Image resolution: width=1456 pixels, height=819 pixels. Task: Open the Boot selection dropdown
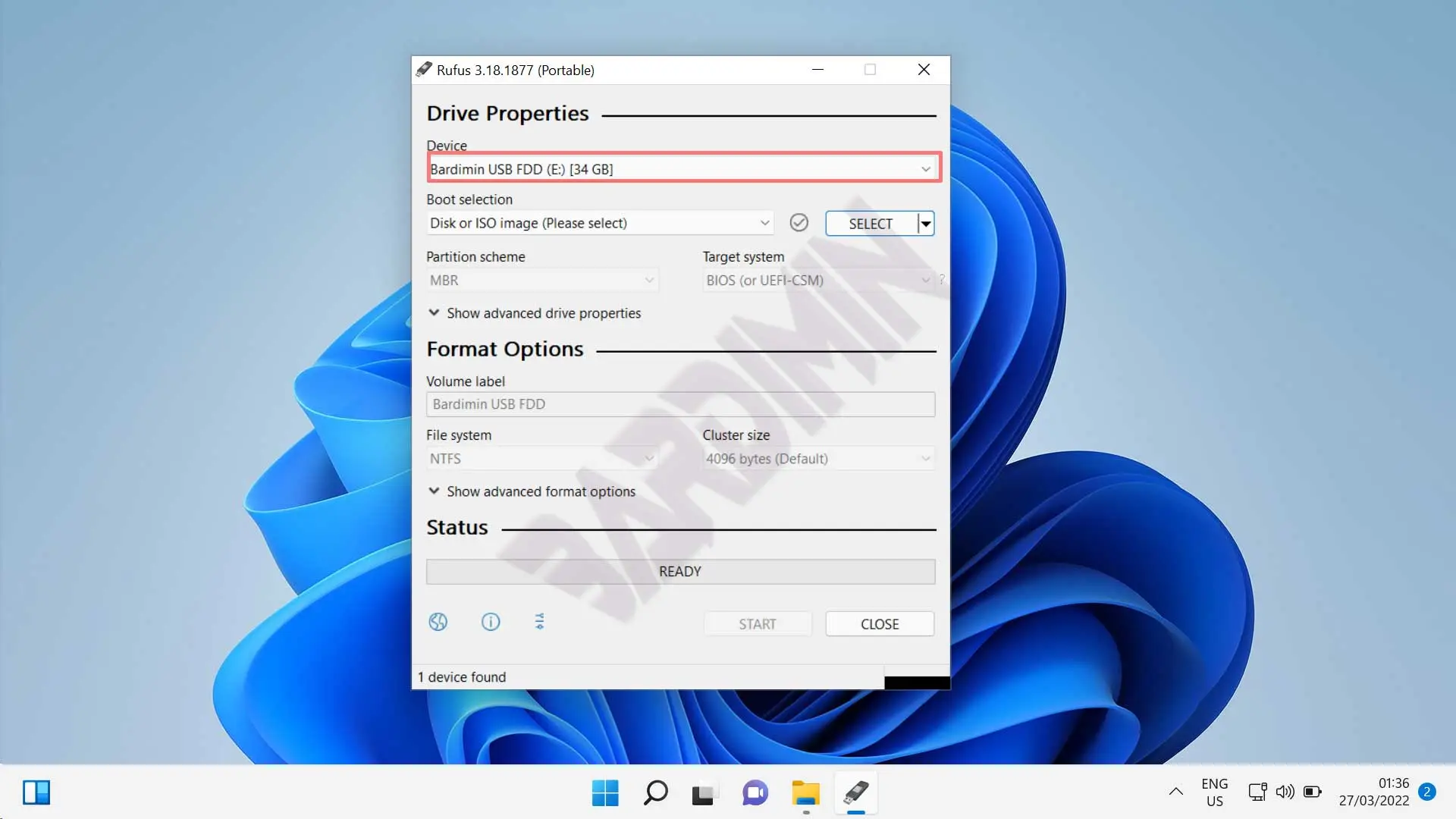(x=599, y=223)
